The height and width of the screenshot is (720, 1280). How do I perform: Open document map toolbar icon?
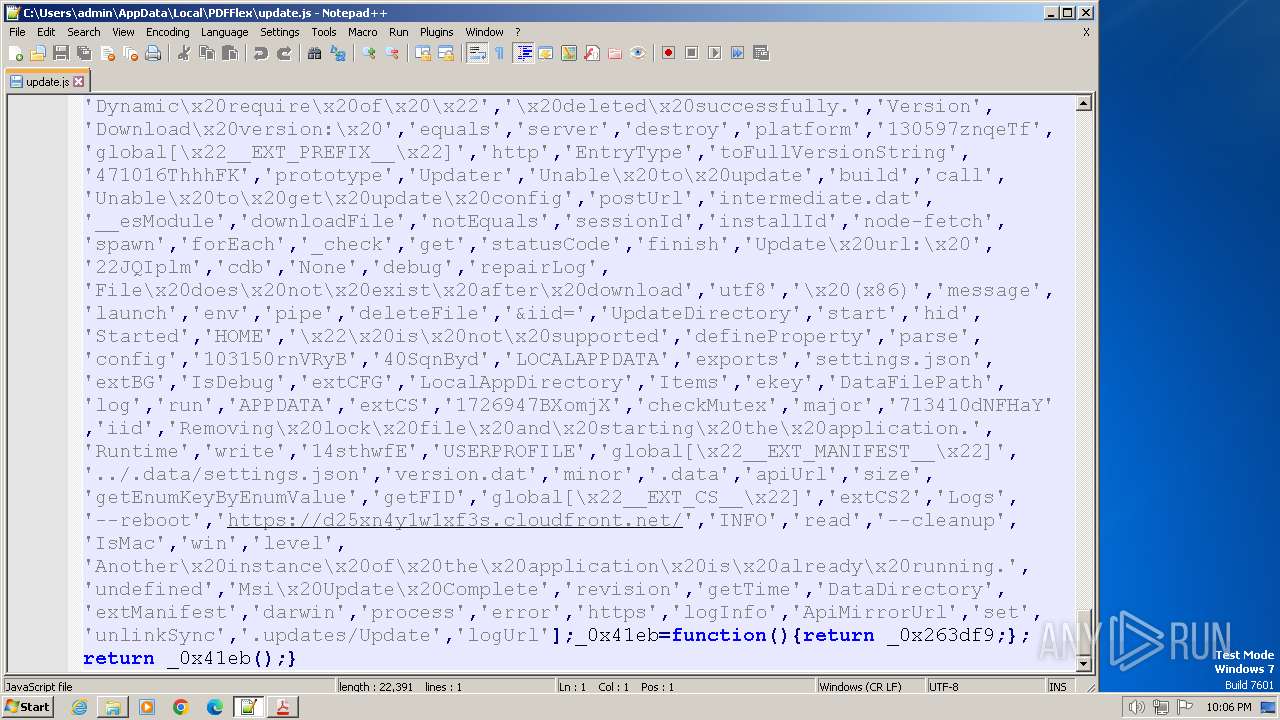[569, 53]
